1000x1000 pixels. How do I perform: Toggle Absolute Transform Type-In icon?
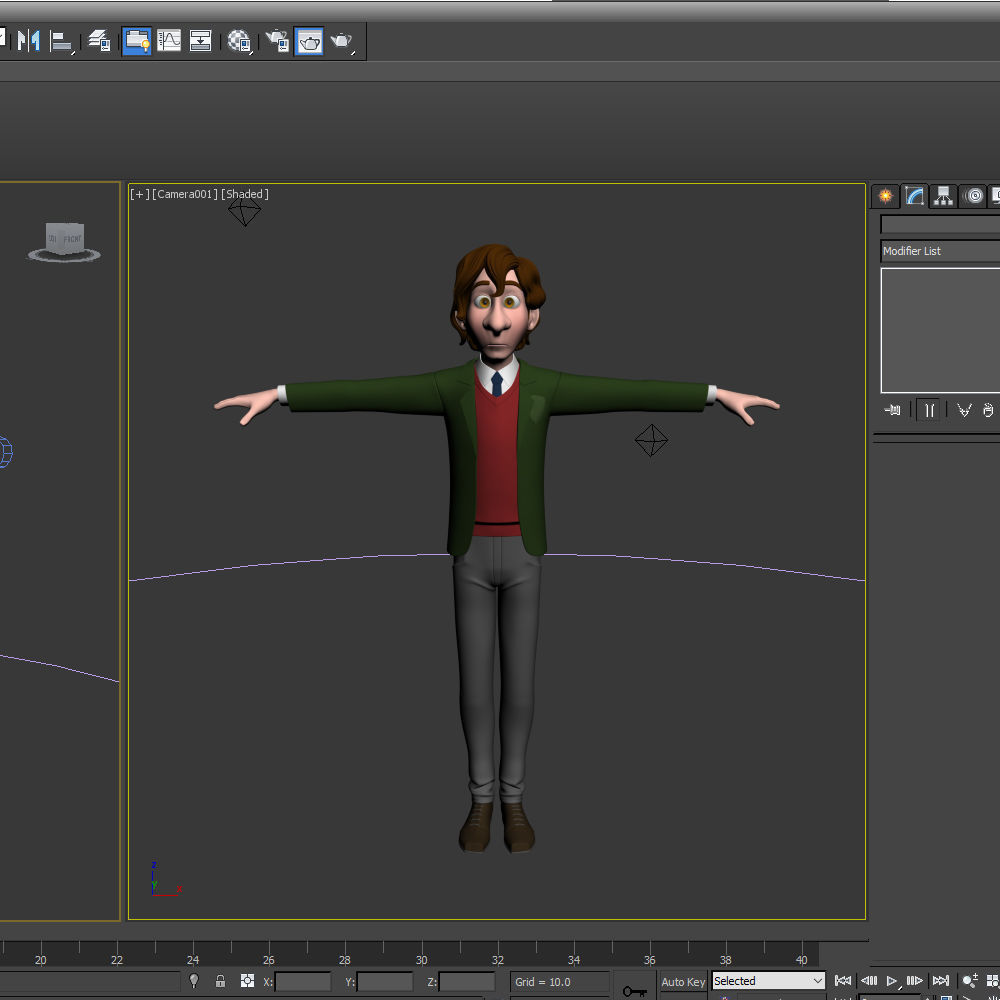coord(247,981)
